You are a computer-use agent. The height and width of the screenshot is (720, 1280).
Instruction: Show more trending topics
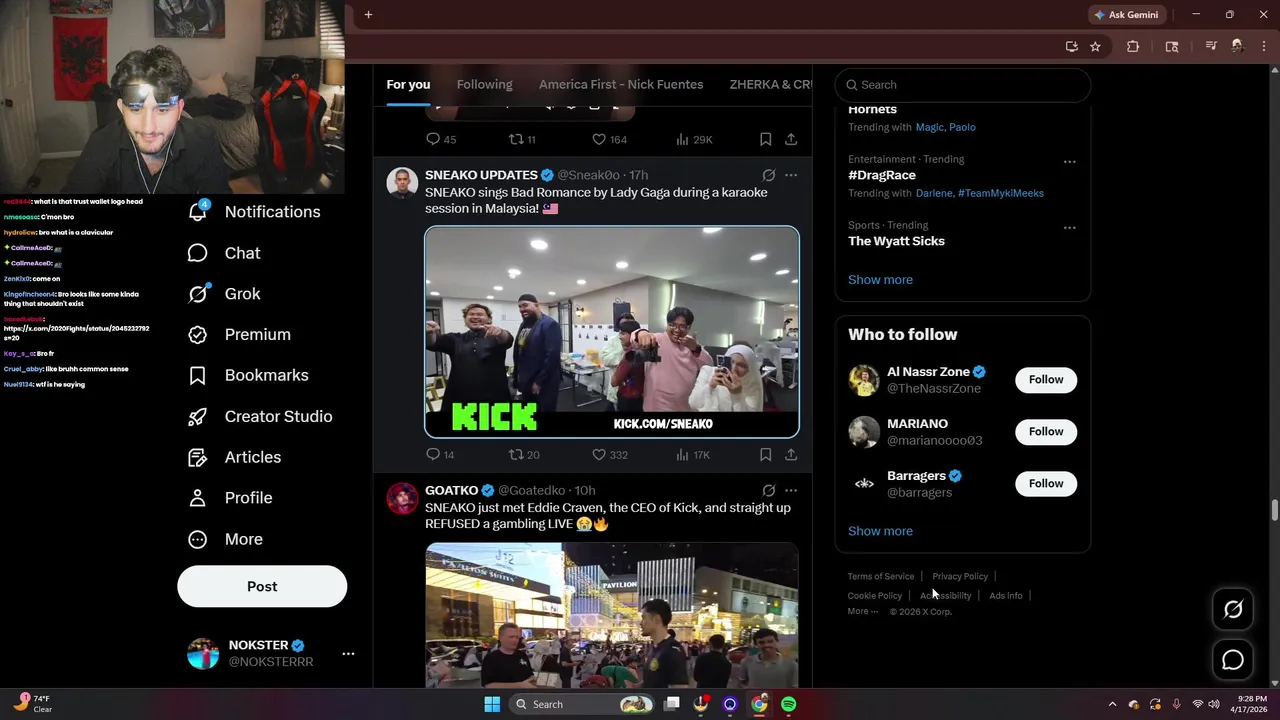point(880,279)
